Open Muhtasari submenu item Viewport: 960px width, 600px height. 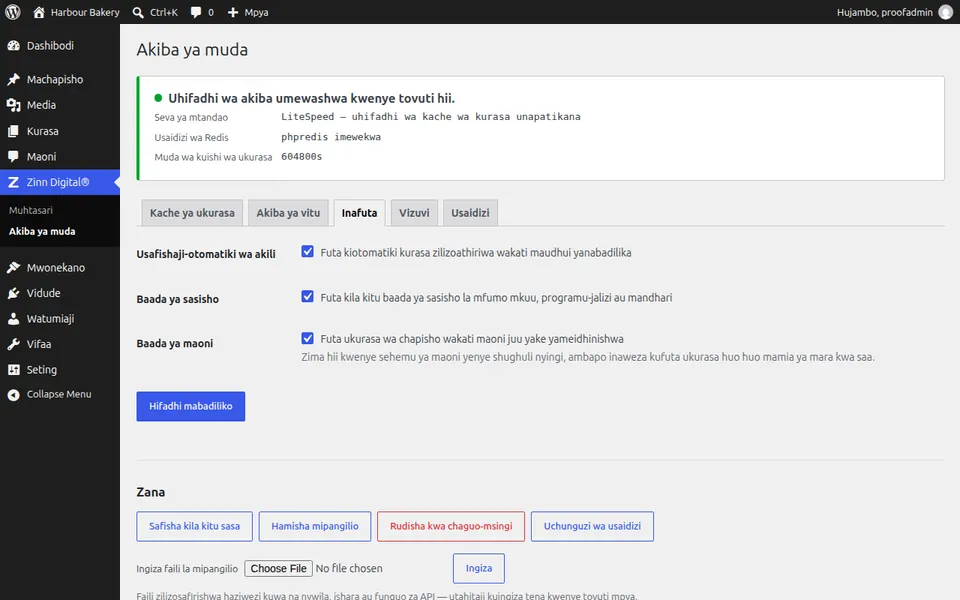31,210
